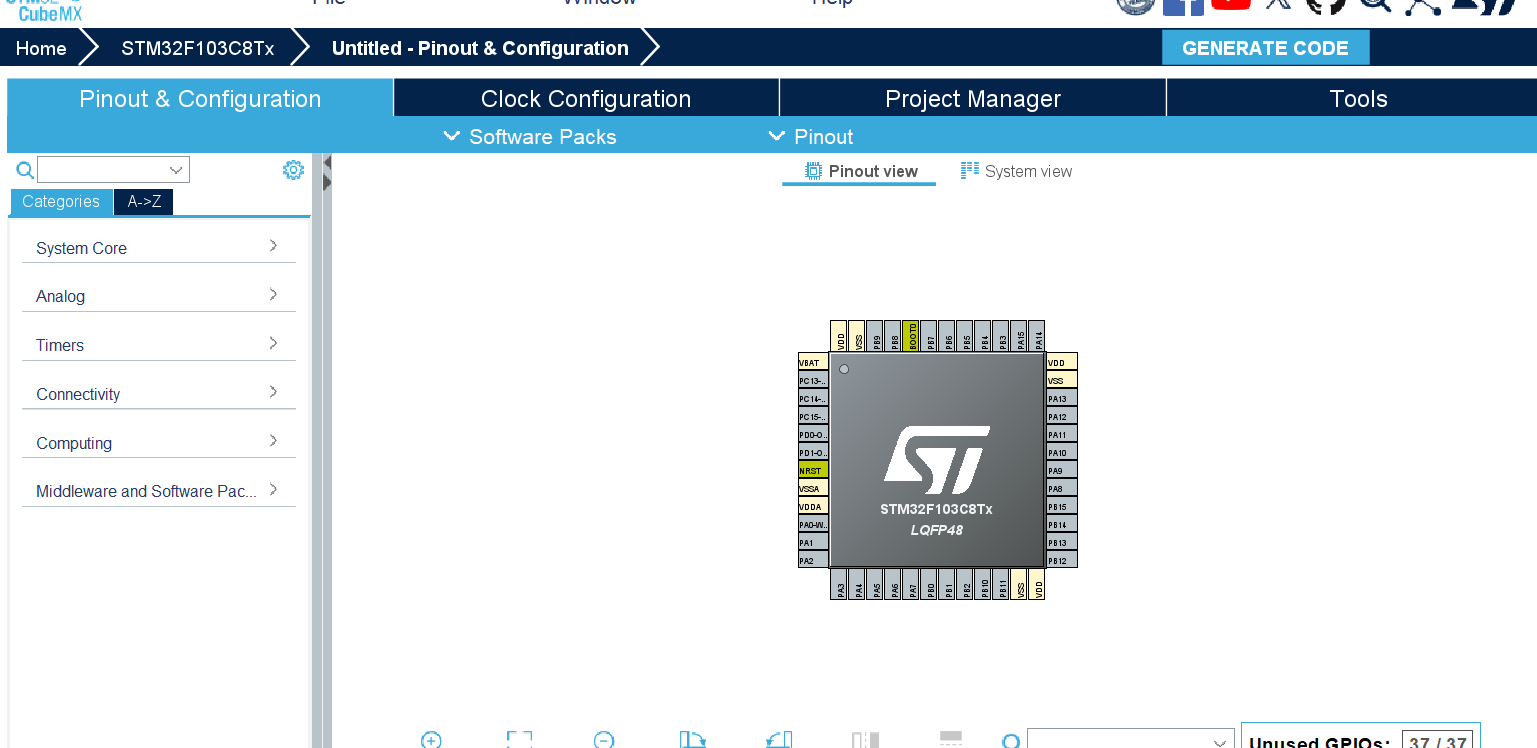This screenshot has width=1537, height=748.
Task: Click the PA10 pin
Action: [x=1062, y=452]
